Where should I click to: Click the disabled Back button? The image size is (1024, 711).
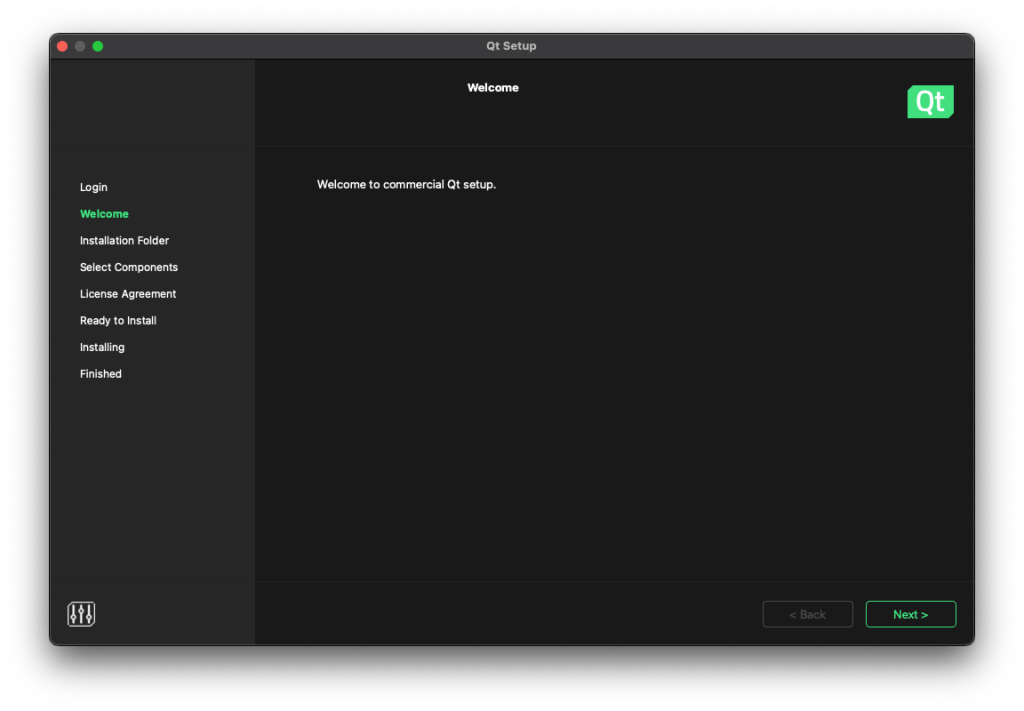807,614
